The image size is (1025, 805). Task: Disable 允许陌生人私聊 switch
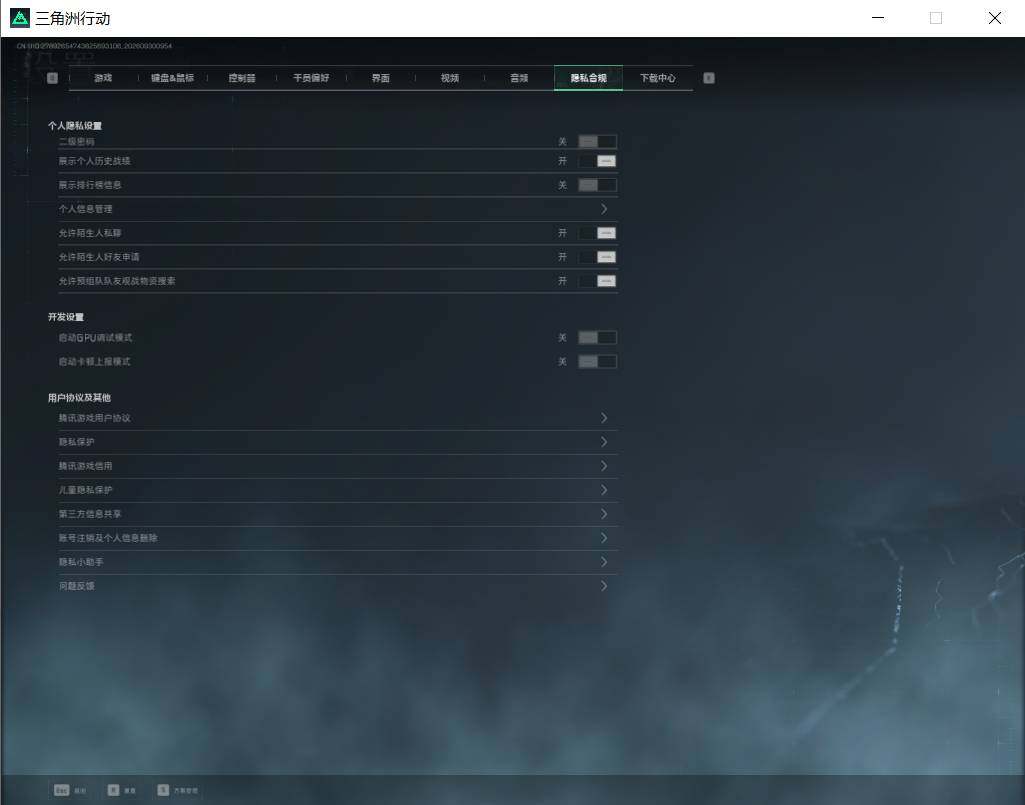[x=597, y=233]
